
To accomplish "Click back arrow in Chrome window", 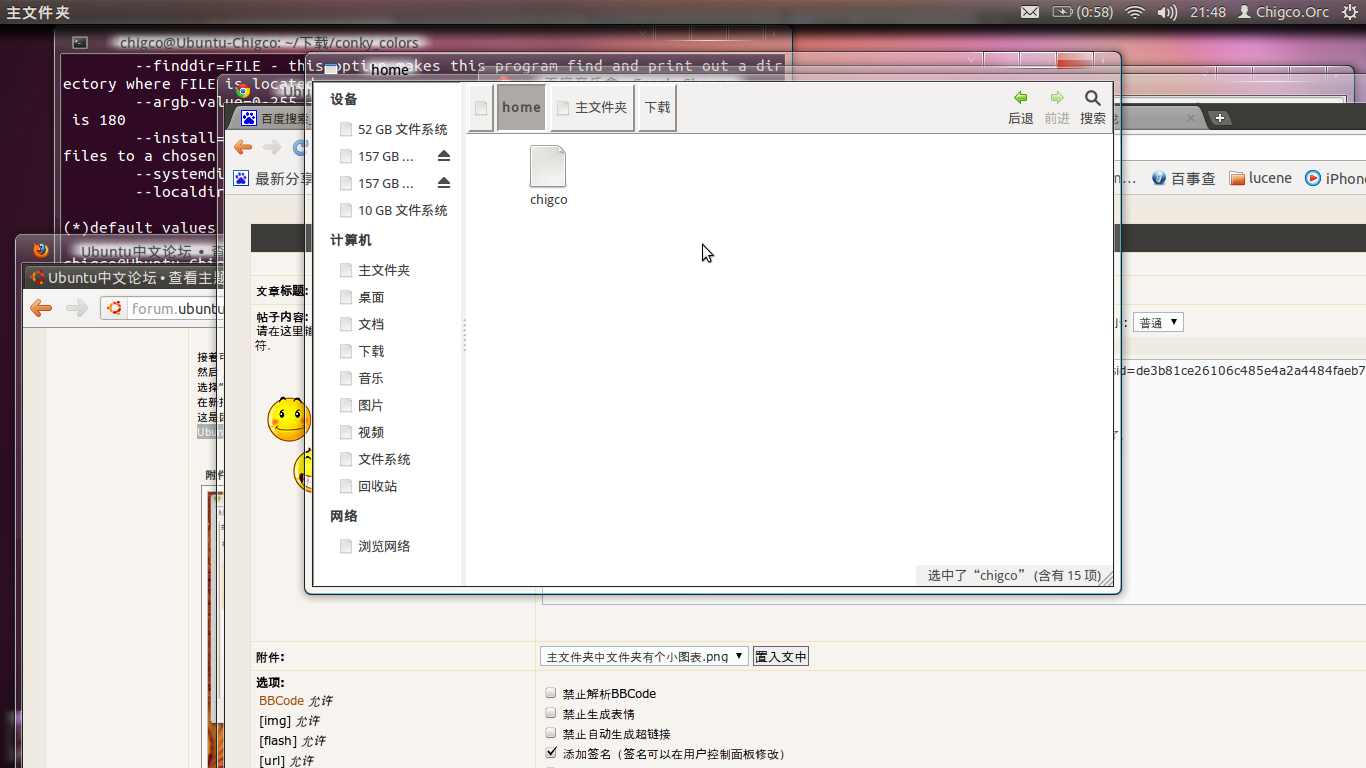I will (243, 147).
